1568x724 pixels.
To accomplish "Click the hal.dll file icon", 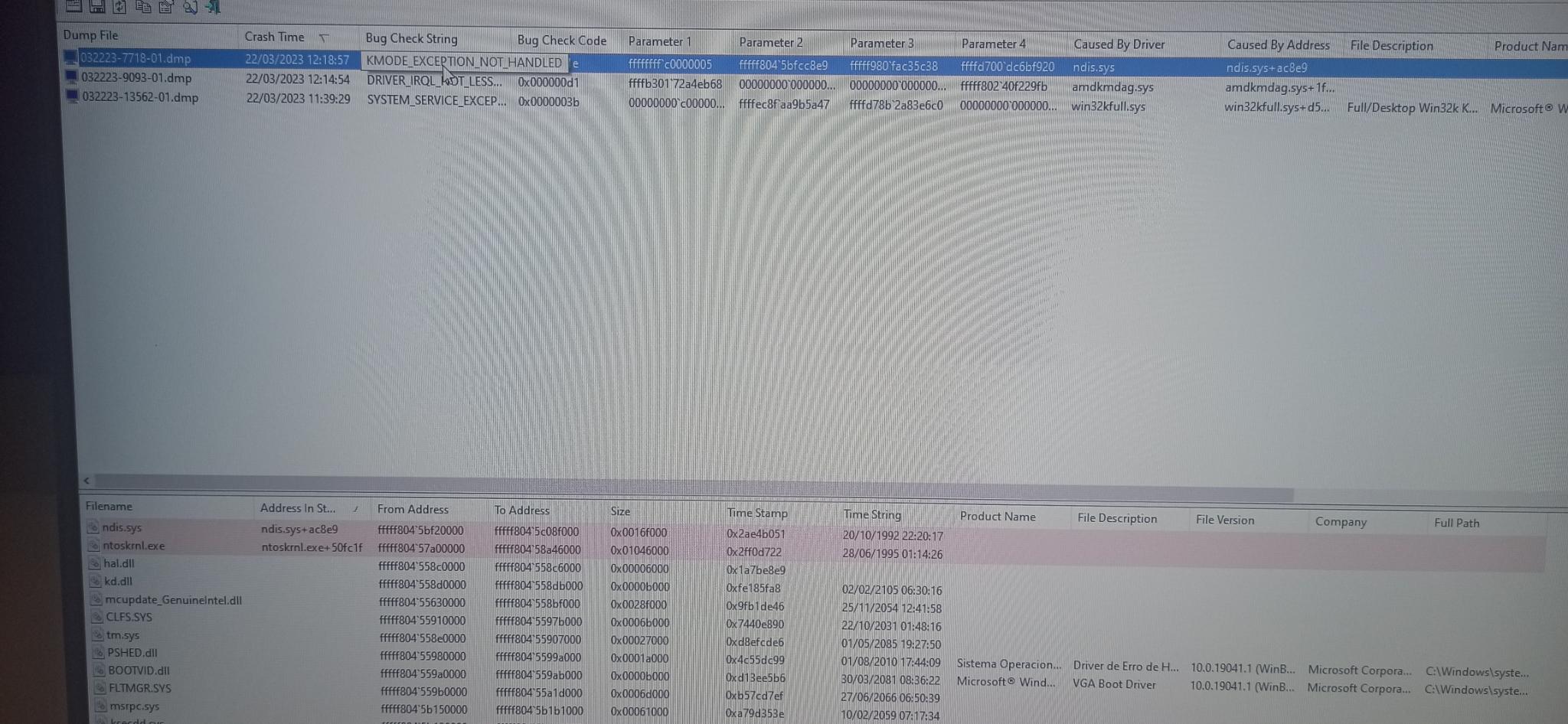I will point(95,563).
